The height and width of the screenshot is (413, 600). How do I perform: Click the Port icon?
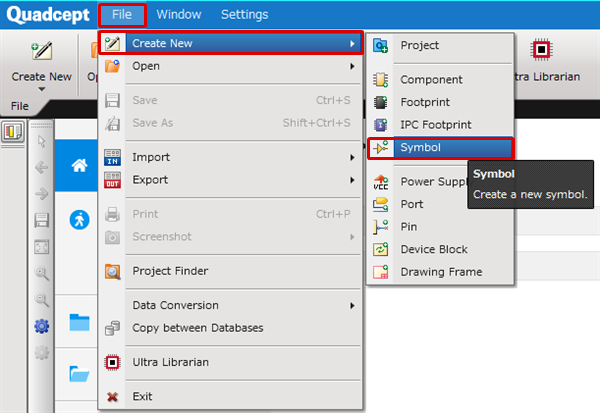380,204
